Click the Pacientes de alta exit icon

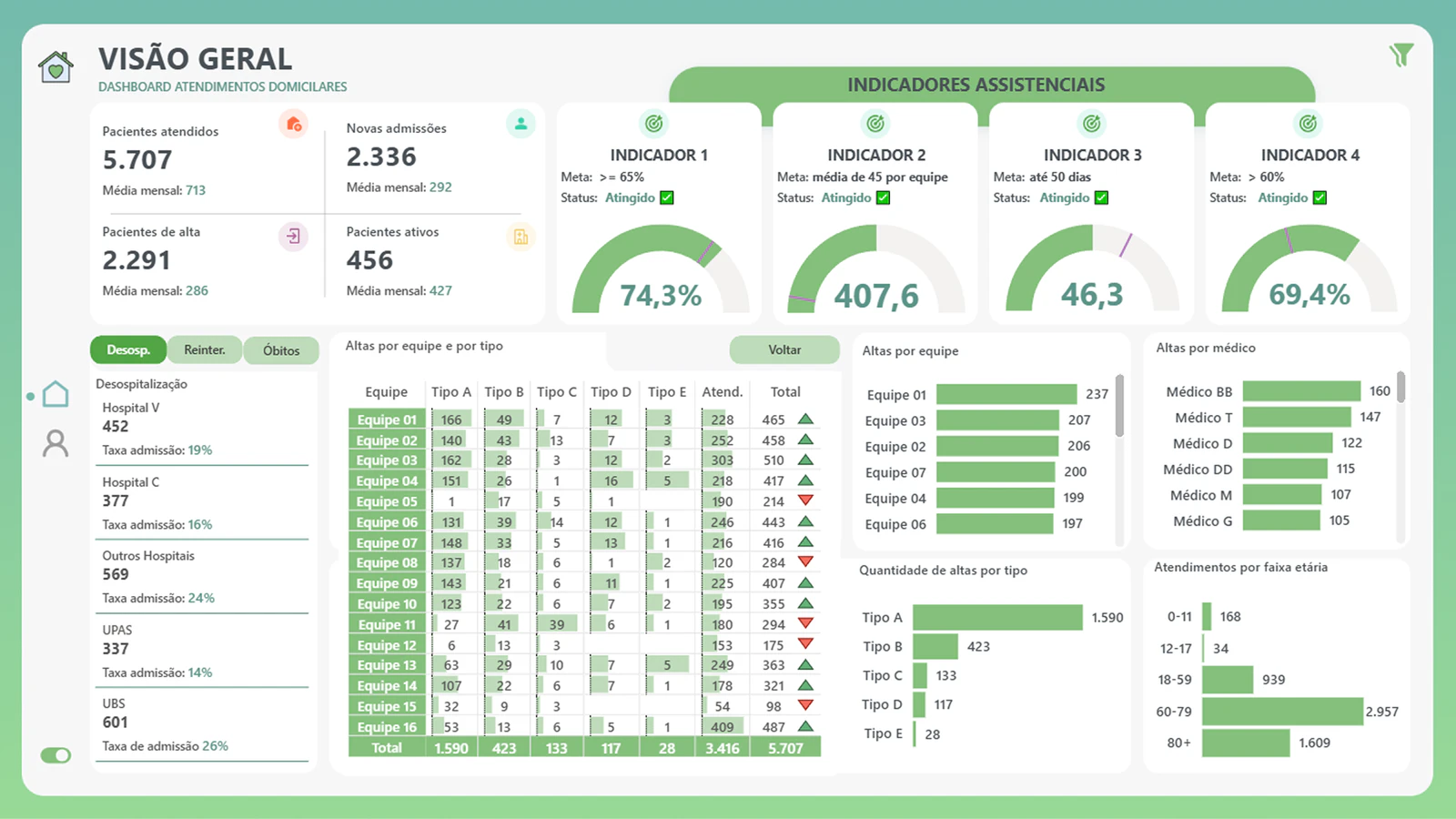tap(293, 237)
